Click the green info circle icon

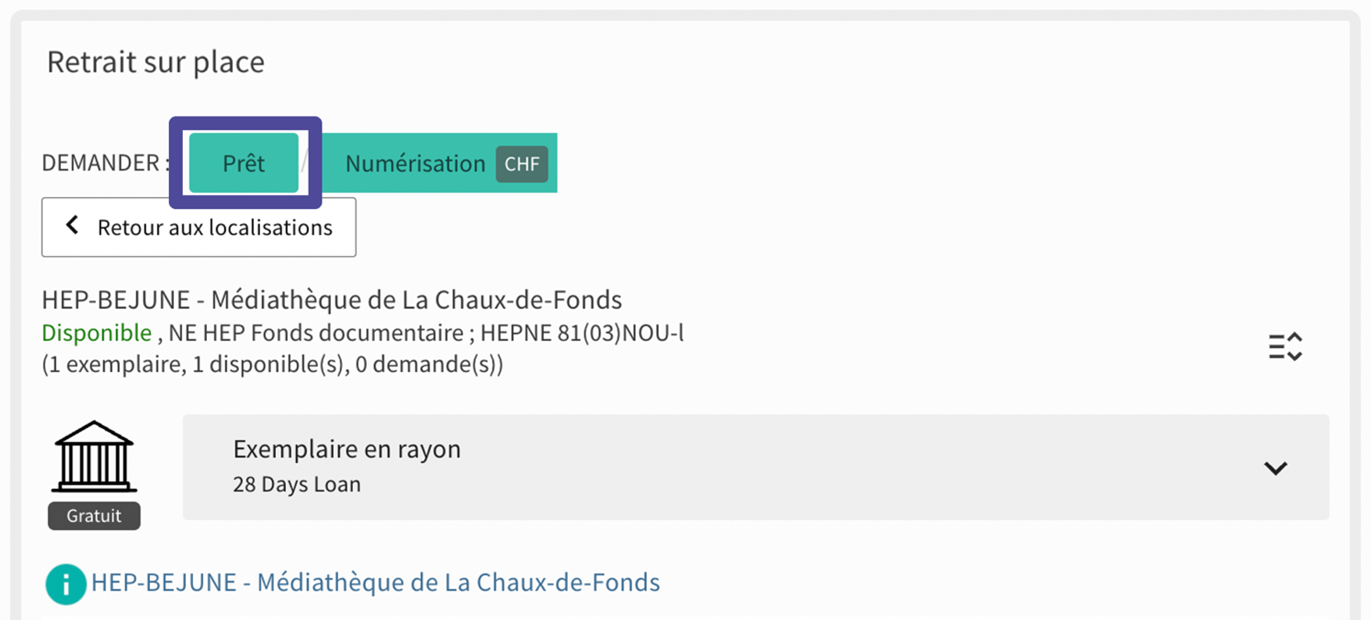tap(66, 584)
